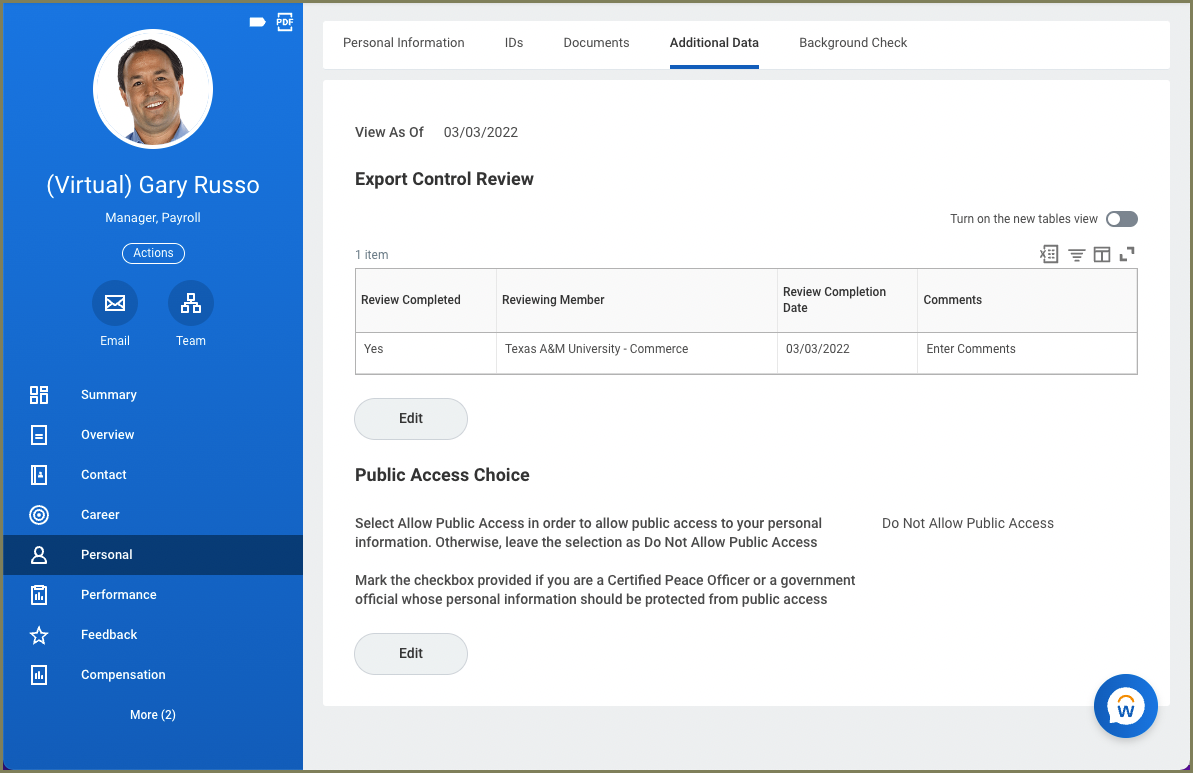1193x773 pixels.
Task: Select the Performance sidebar item
Action: (118, 595)
